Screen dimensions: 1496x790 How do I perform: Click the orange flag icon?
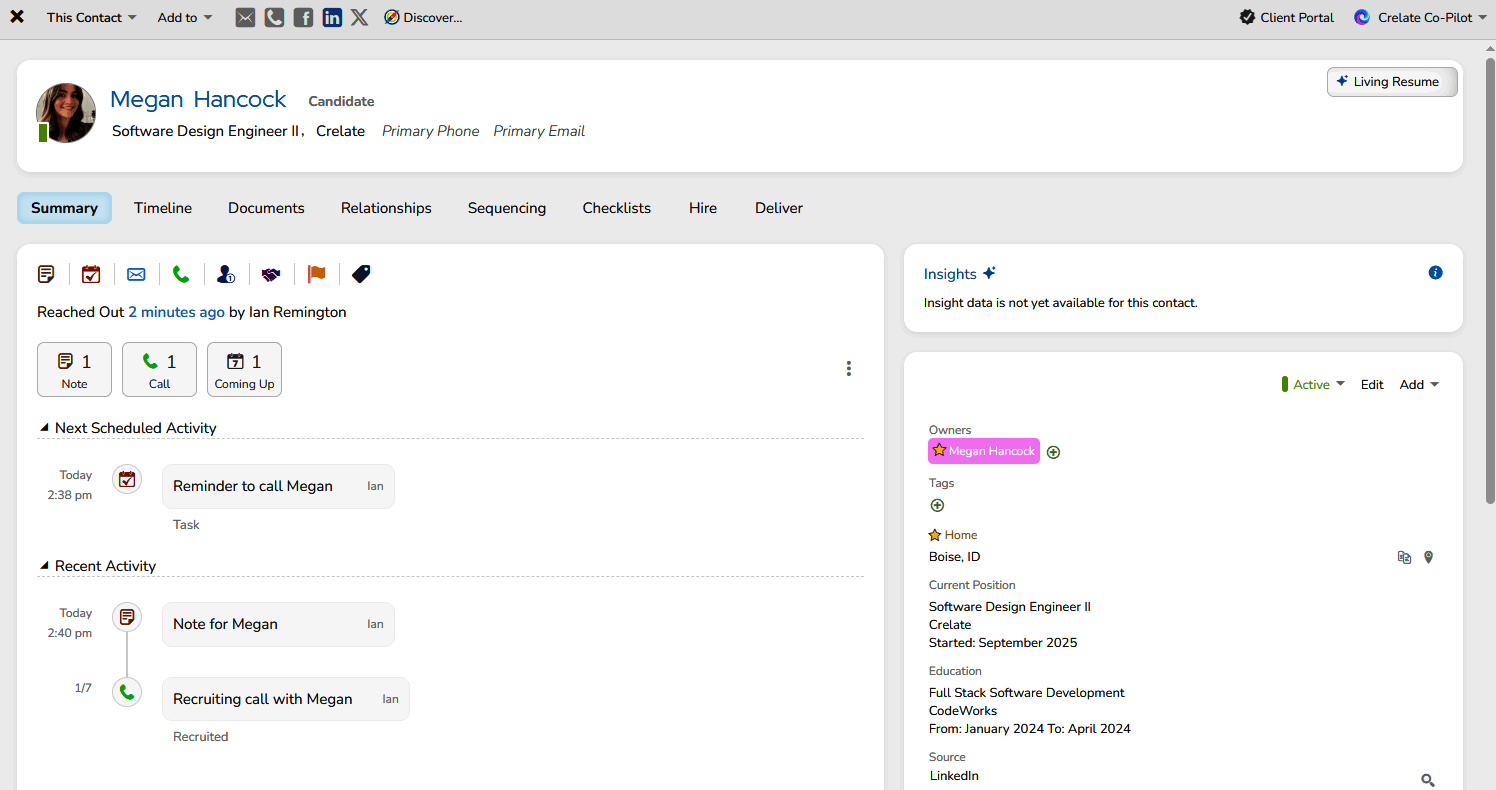(316, 274)
